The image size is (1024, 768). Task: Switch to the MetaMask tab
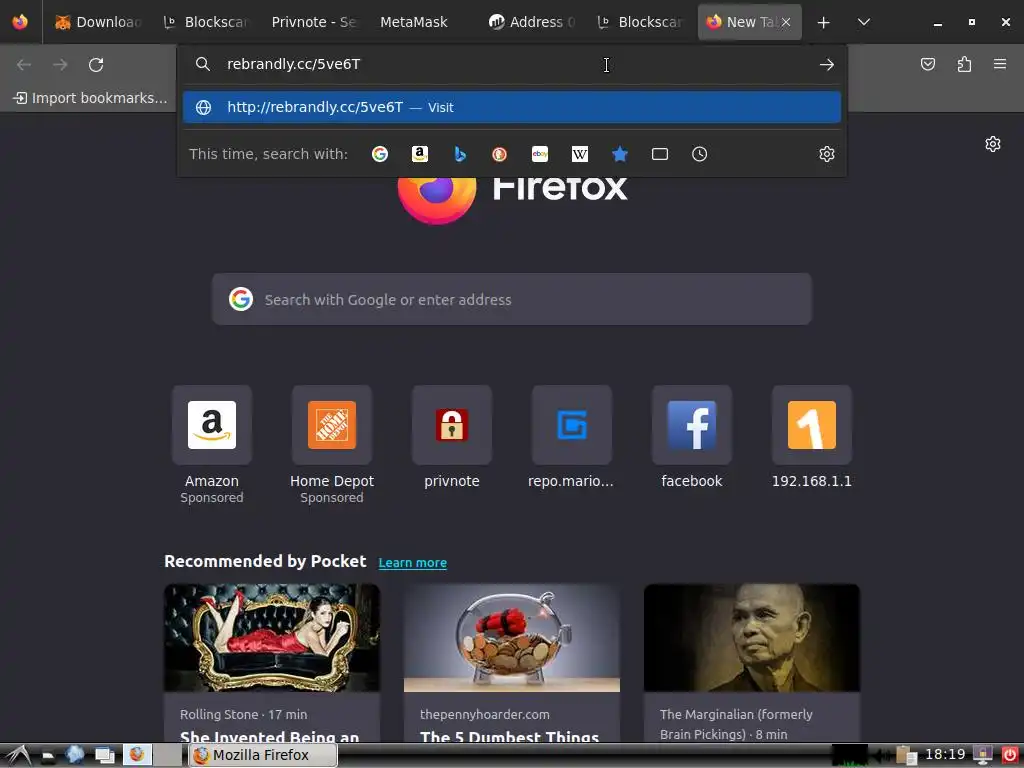pyautogui.click(x=423, y=22)
